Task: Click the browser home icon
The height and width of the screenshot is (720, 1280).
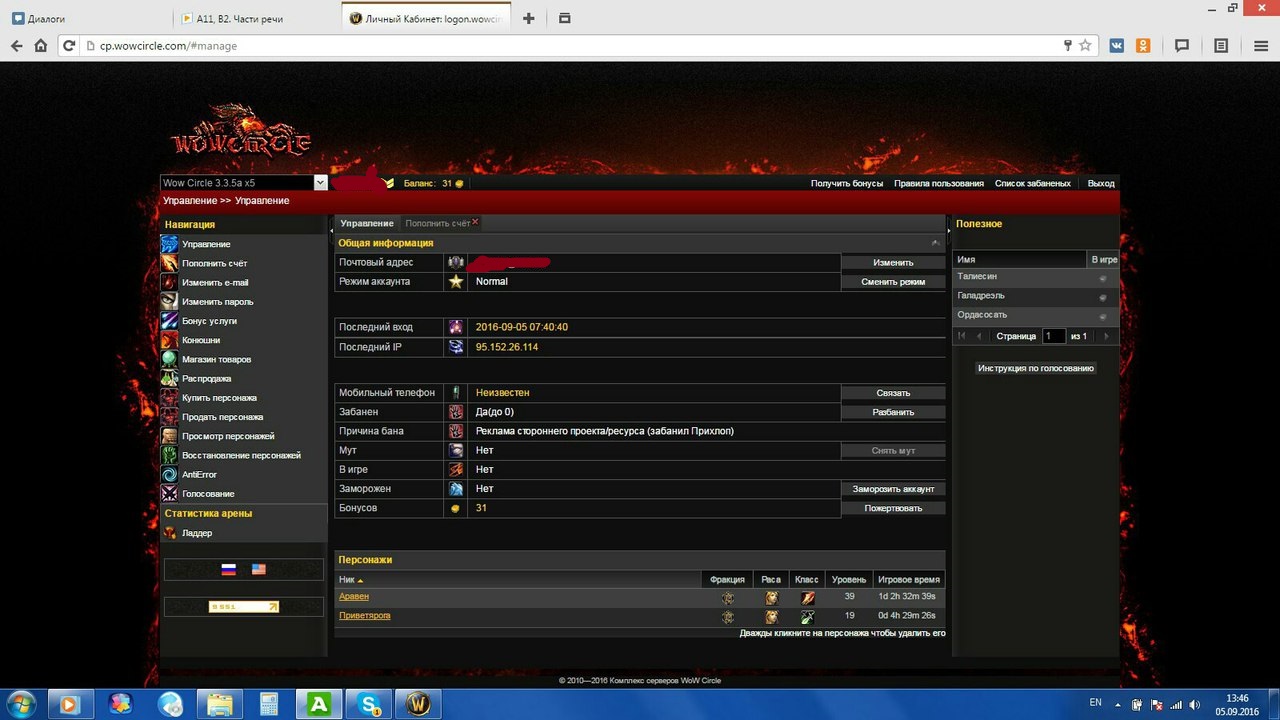Action: point(41,45)
